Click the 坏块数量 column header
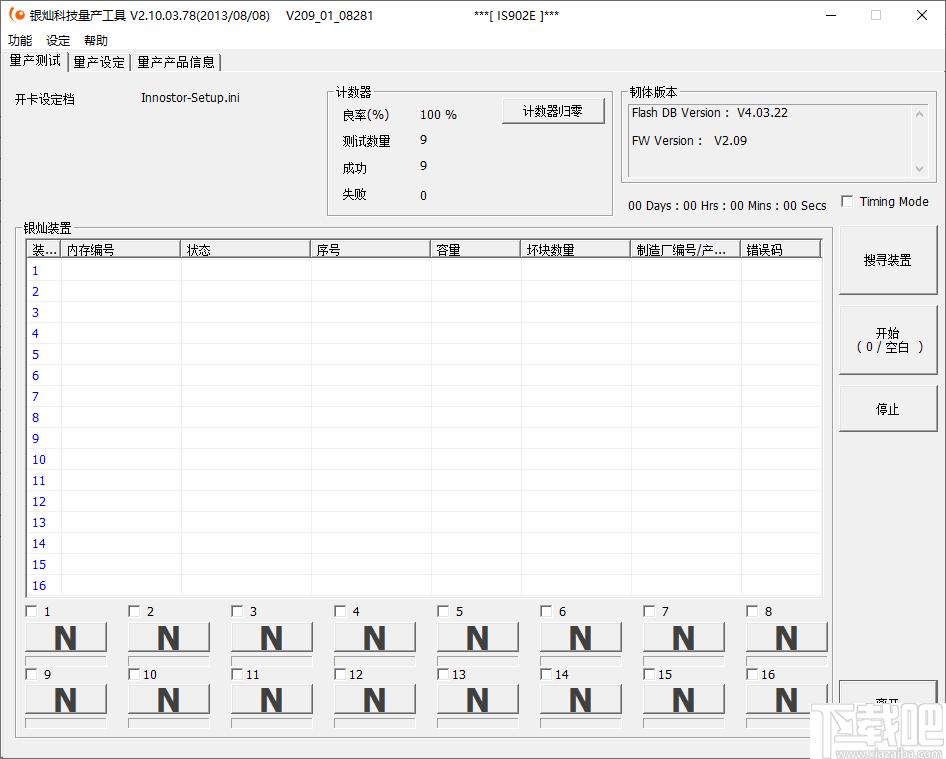Viewport: 946px width, 759px height. (x=575, y=249)
